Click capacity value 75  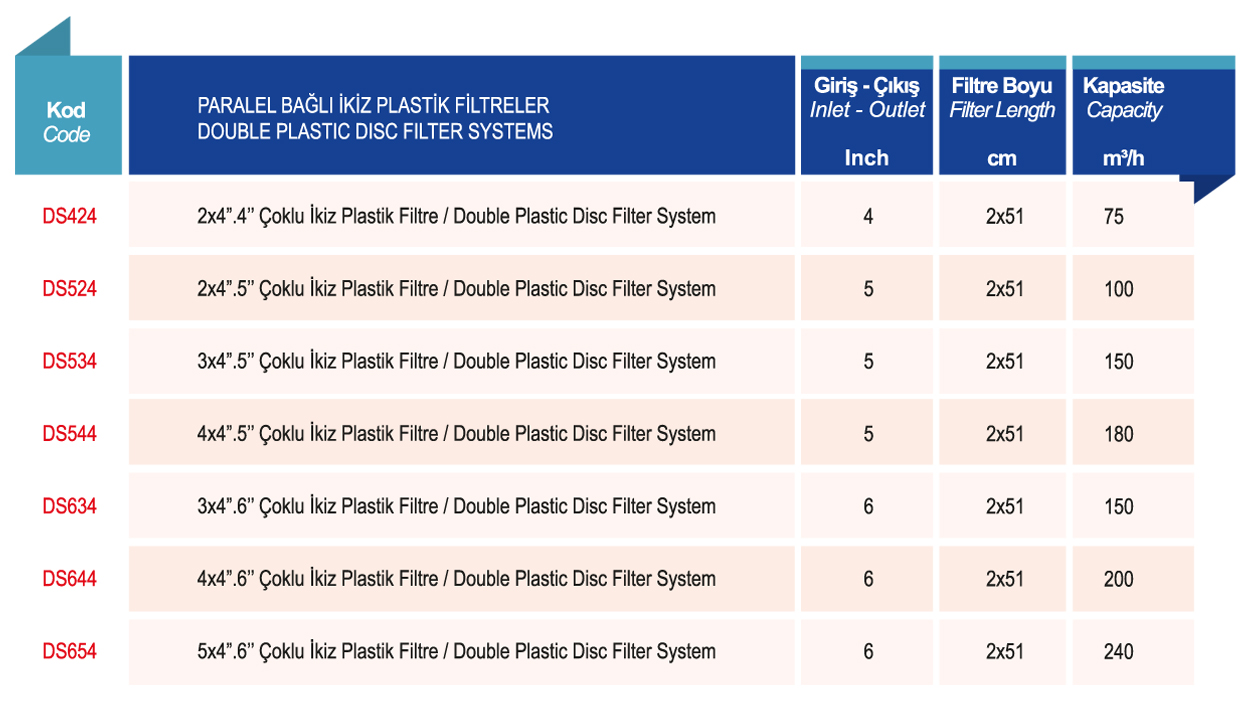click(x=1114, y=216)
